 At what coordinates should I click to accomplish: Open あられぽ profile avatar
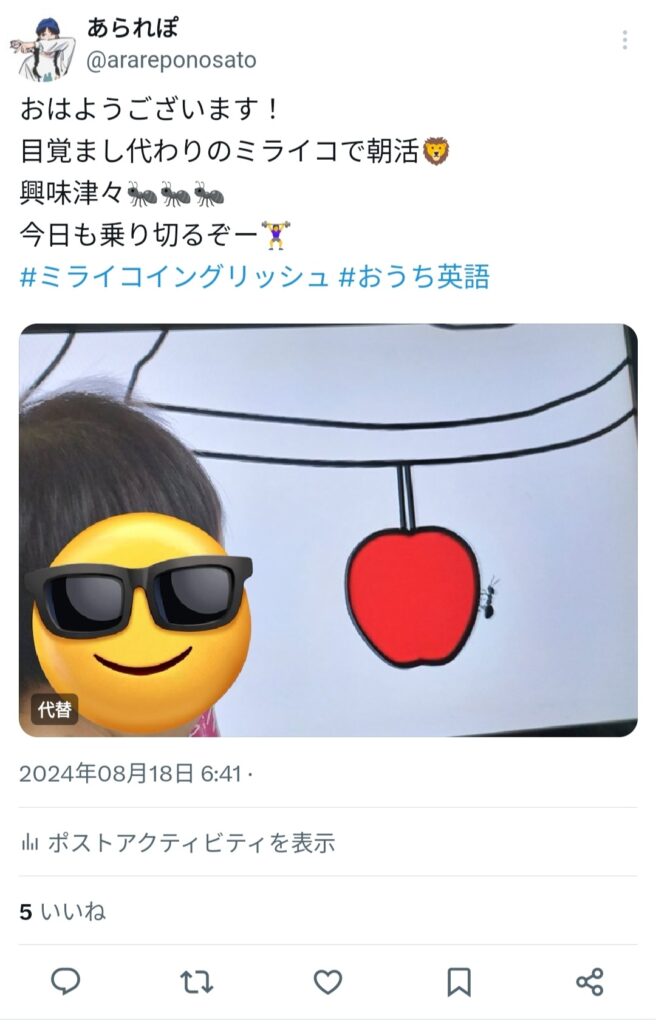click(43, 50)
